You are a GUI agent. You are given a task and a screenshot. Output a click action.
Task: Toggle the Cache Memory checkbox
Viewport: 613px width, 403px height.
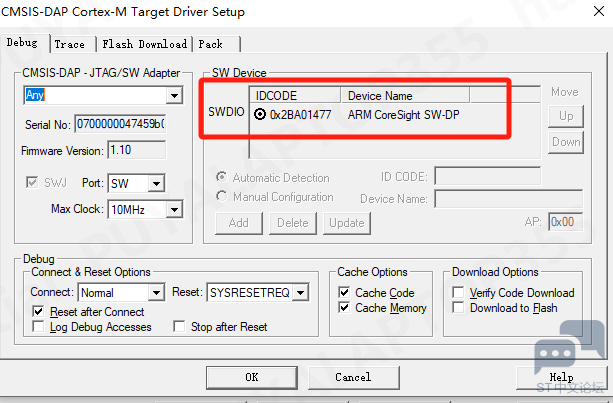pos(344,308)
